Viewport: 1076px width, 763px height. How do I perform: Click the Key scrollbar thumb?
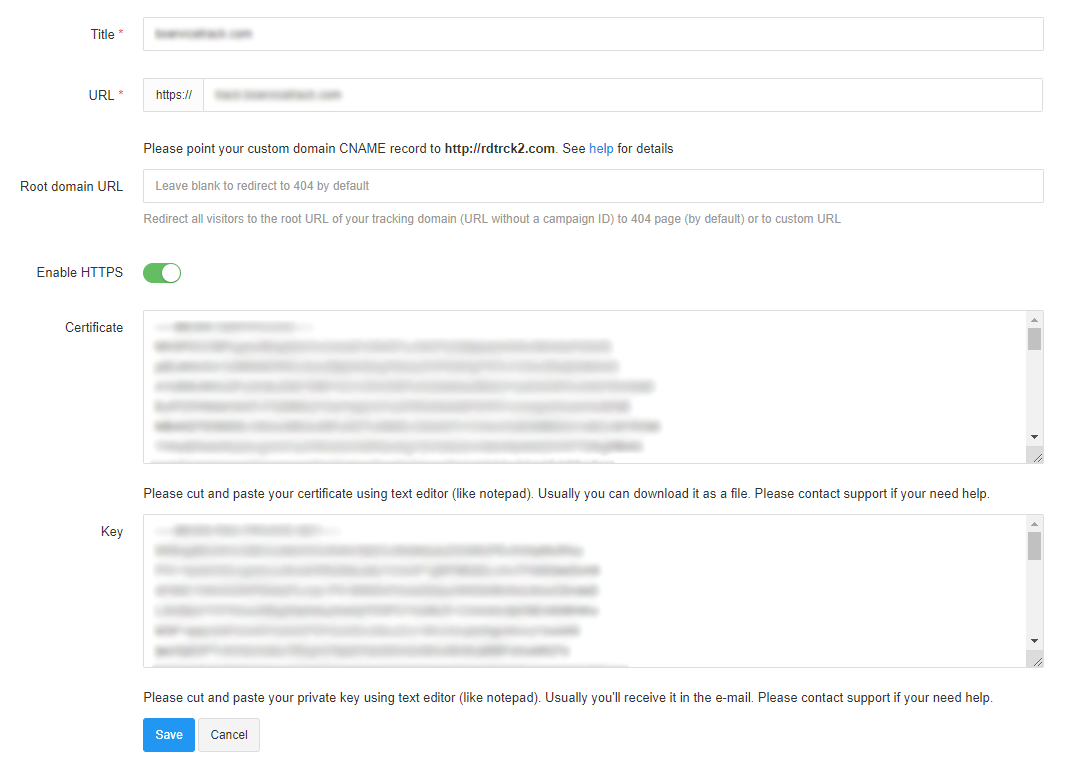(x=1034, y=546)
